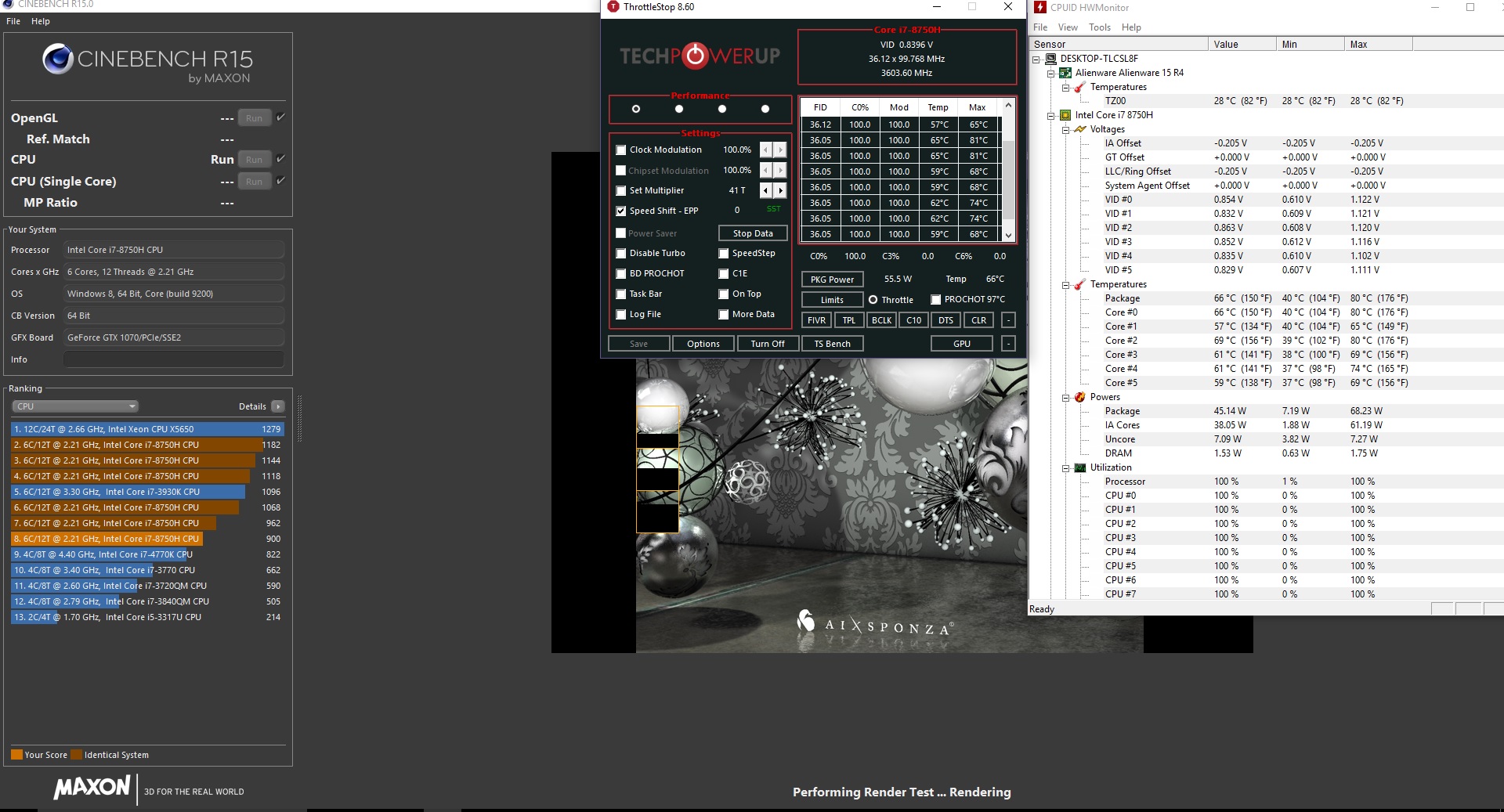Click the DESKTOP-TLCSL8F computer icon
This screenshot has height=812, width=1504.
(x=1050, y=59)
